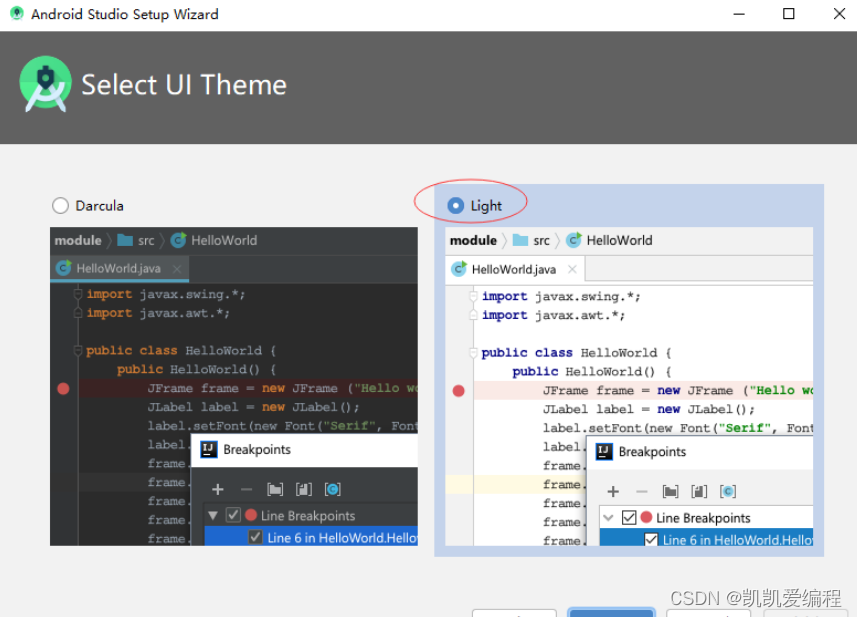Screen dimensions: 857x617
Task: Fold public class HelloWorld in Light gutter
Action: click(473, 352)
